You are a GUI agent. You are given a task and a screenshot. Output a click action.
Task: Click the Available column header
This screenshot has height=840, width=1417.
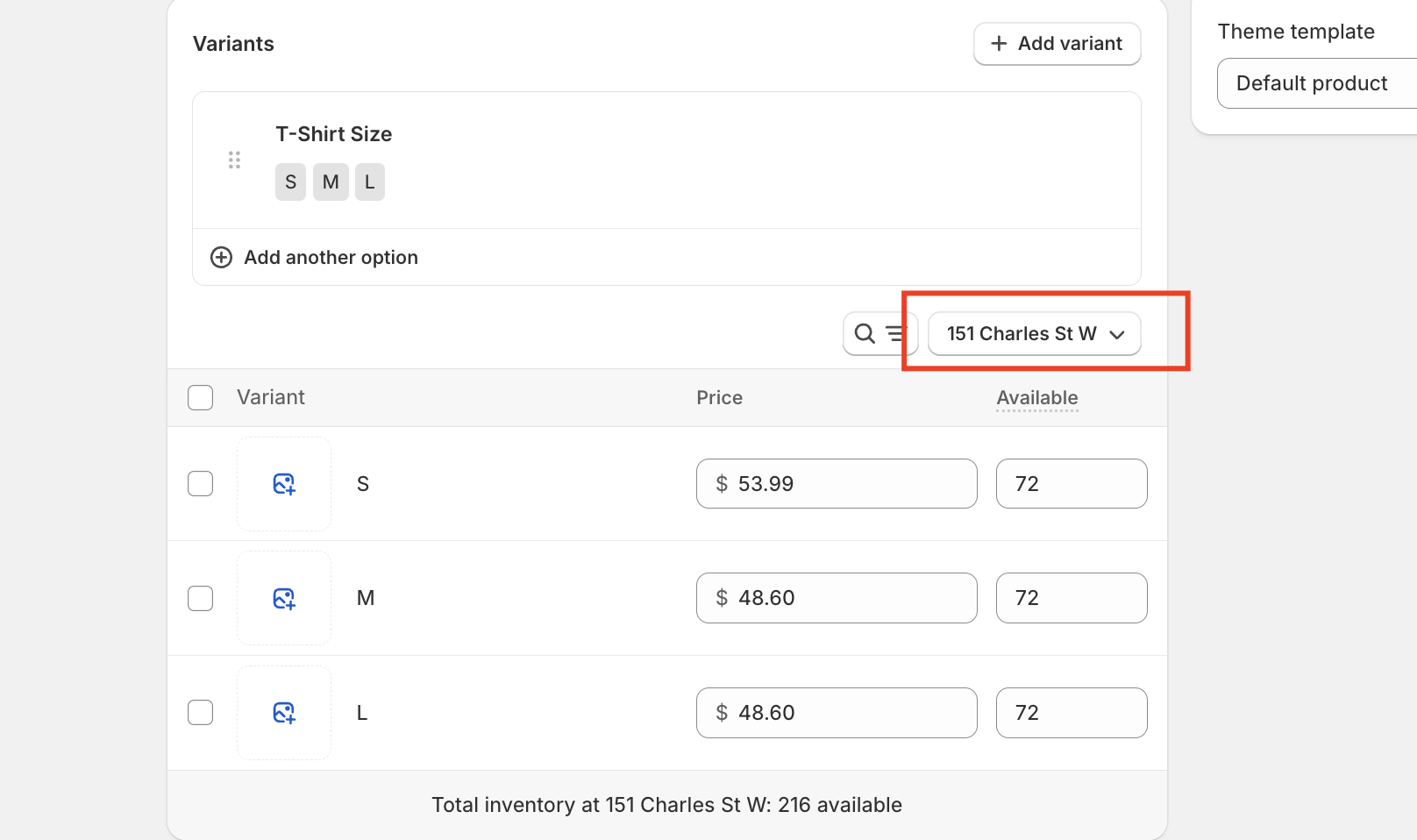(1037, 398)
